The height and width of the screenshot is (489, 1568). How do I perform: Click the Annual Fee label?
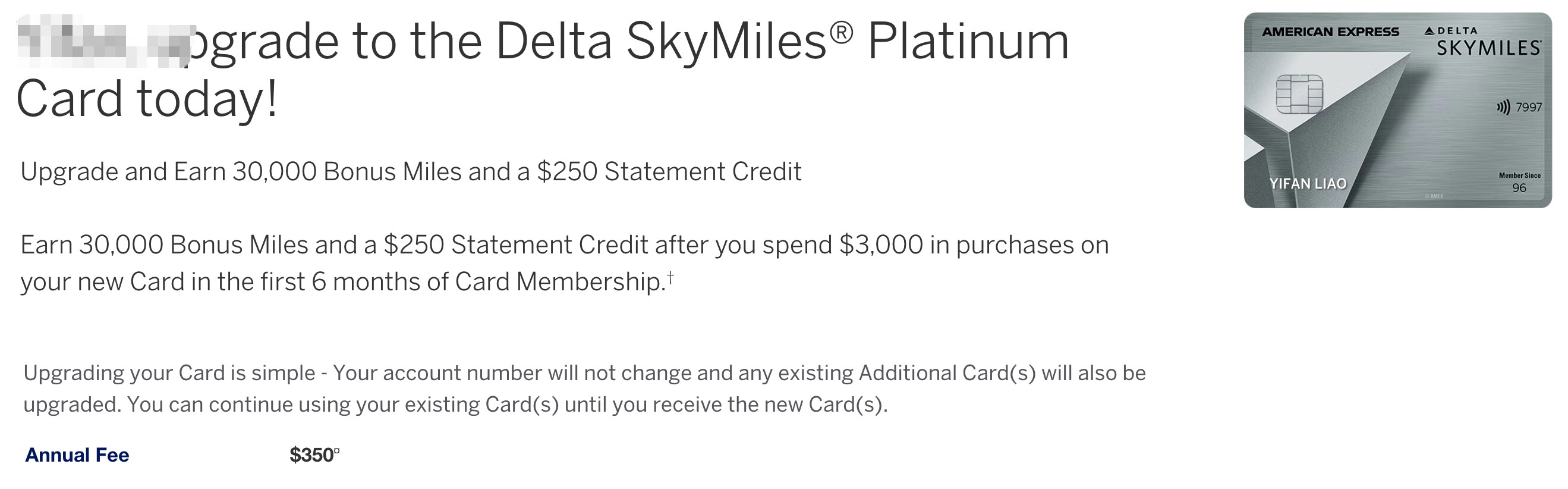(x=77, y=455)
